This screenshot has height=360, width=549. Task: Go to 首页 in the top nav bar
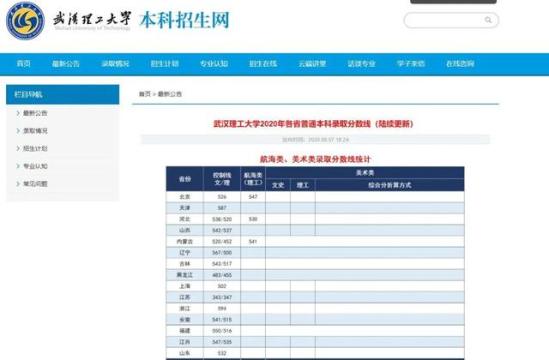coord(23,63)
